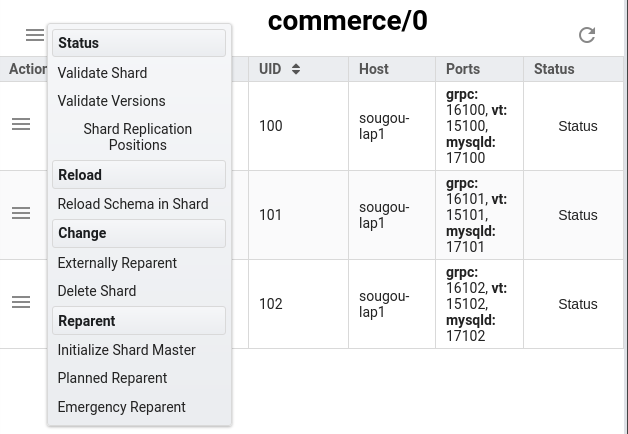Open action menu for tablet 101
The image size is (628, 434).
[21, 214]
